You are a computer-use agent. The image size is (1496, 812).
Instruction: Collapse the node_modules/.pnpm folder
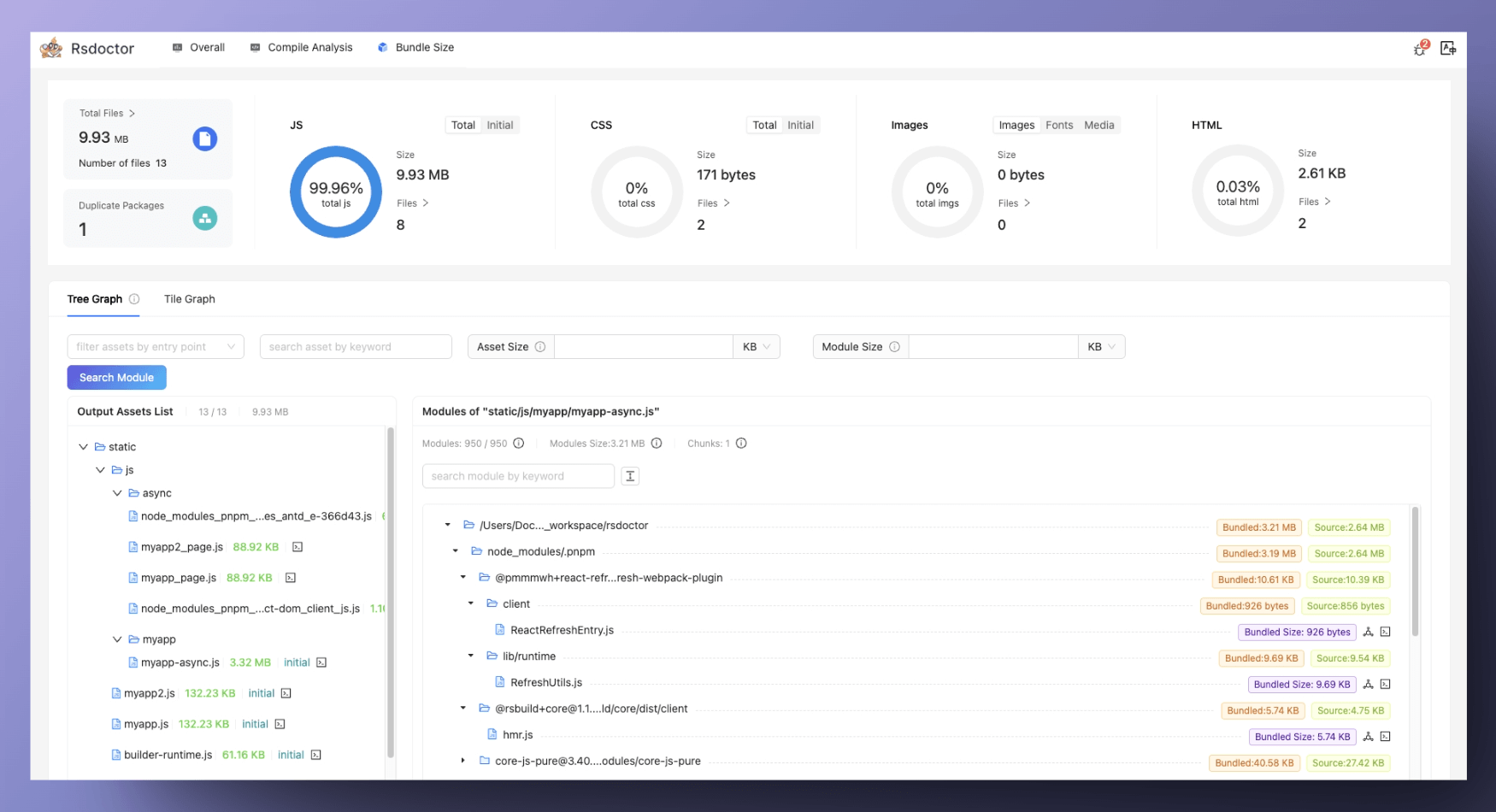[x=455, y=551]
